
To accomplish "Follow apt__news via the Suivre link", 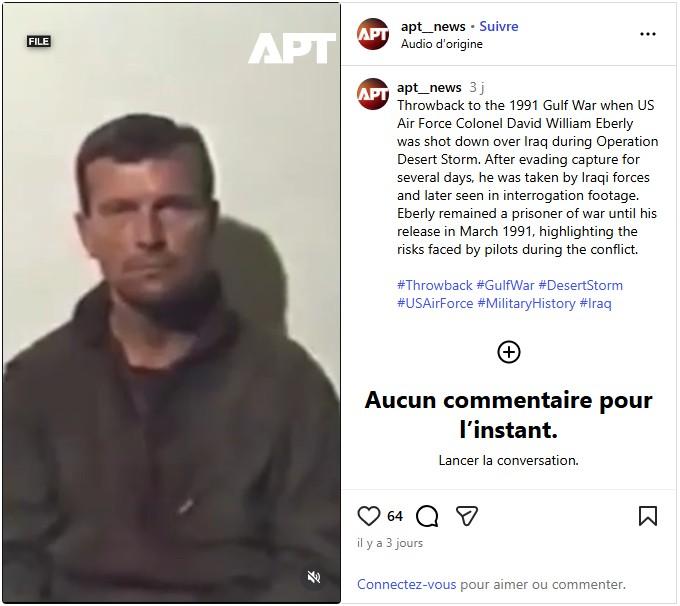I will [x=499, y=26].
